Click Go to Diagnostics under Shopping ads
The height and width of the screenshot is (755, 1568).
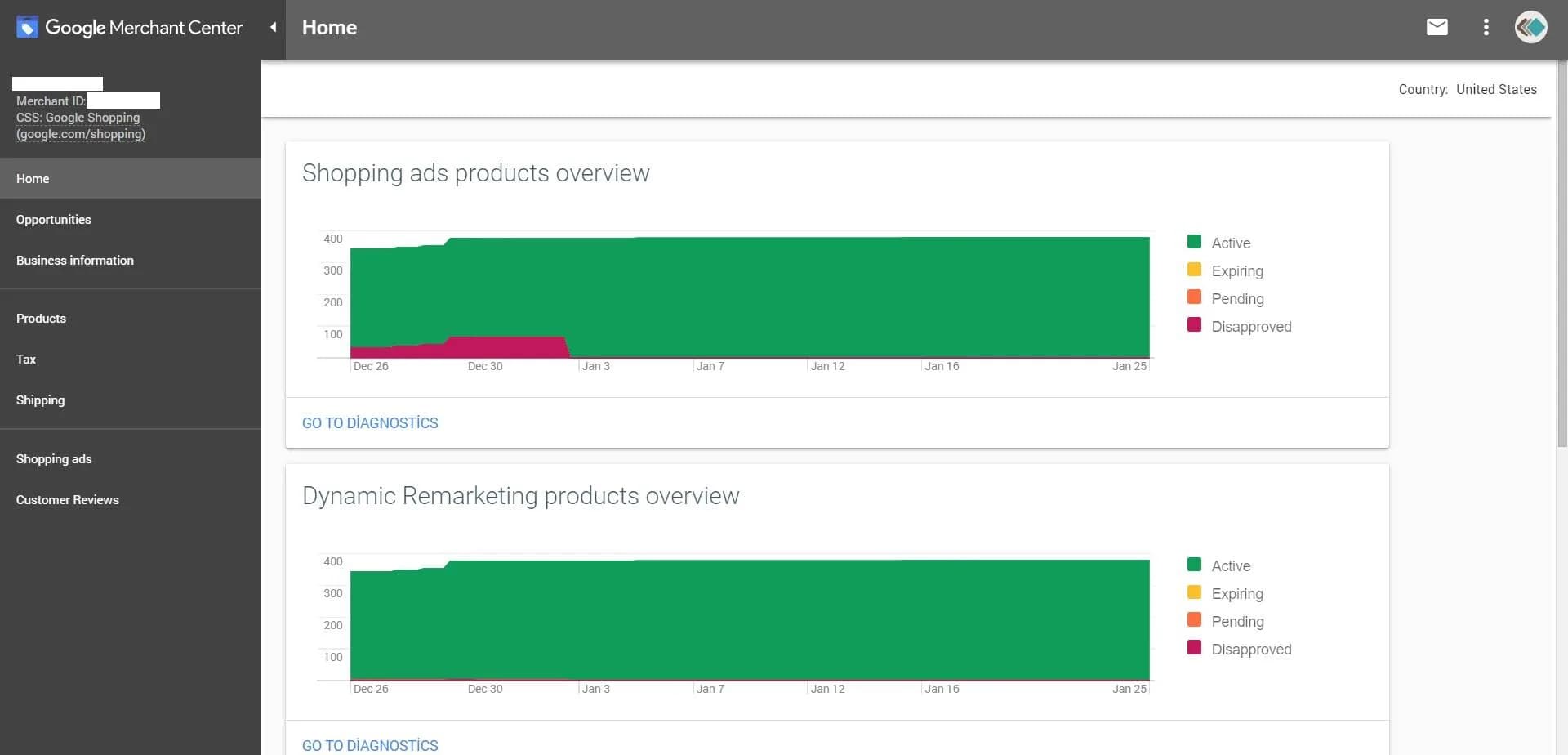(x=370, y=423)
